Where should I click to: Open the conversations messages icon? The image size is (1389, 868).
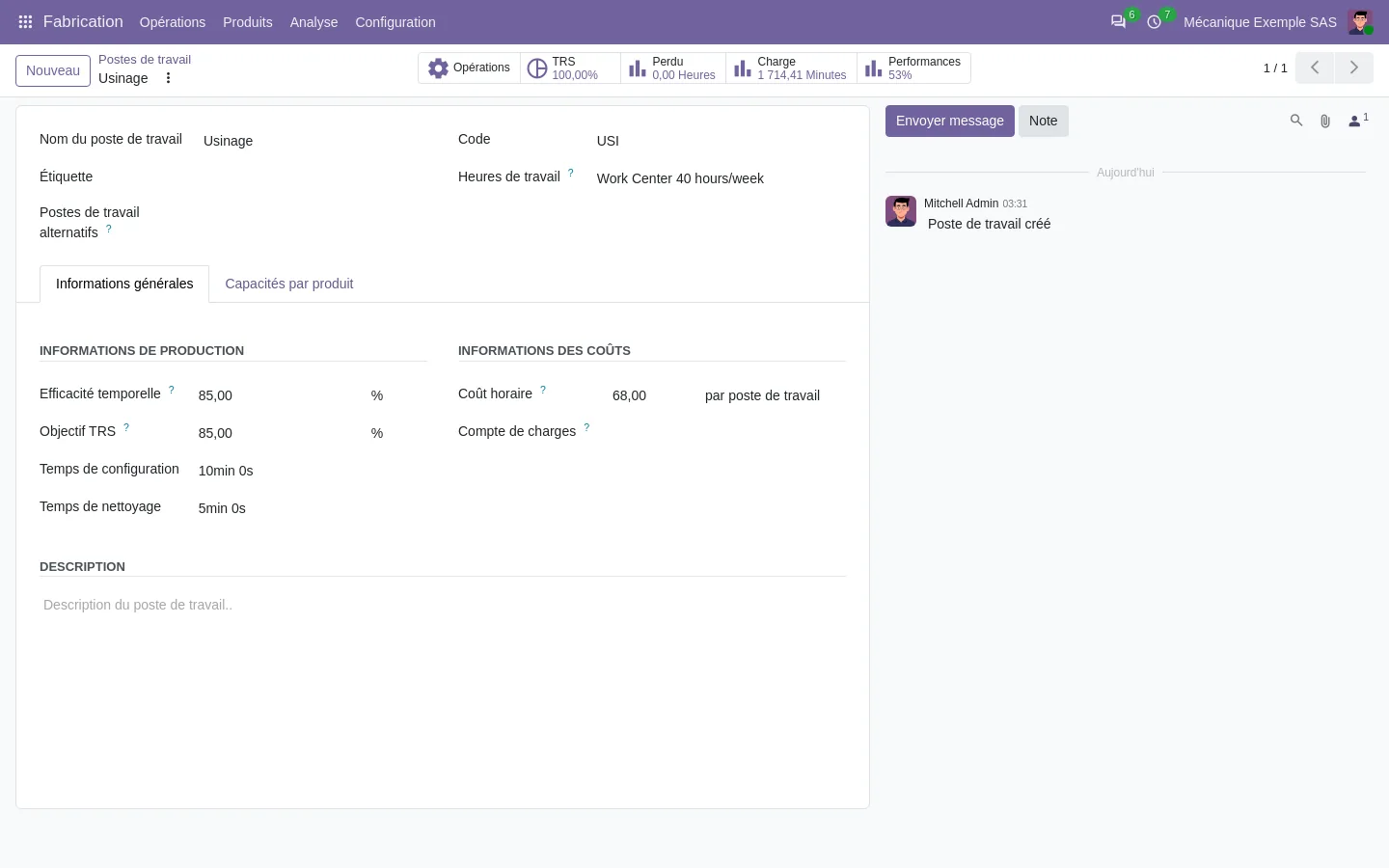point(1119,21)
